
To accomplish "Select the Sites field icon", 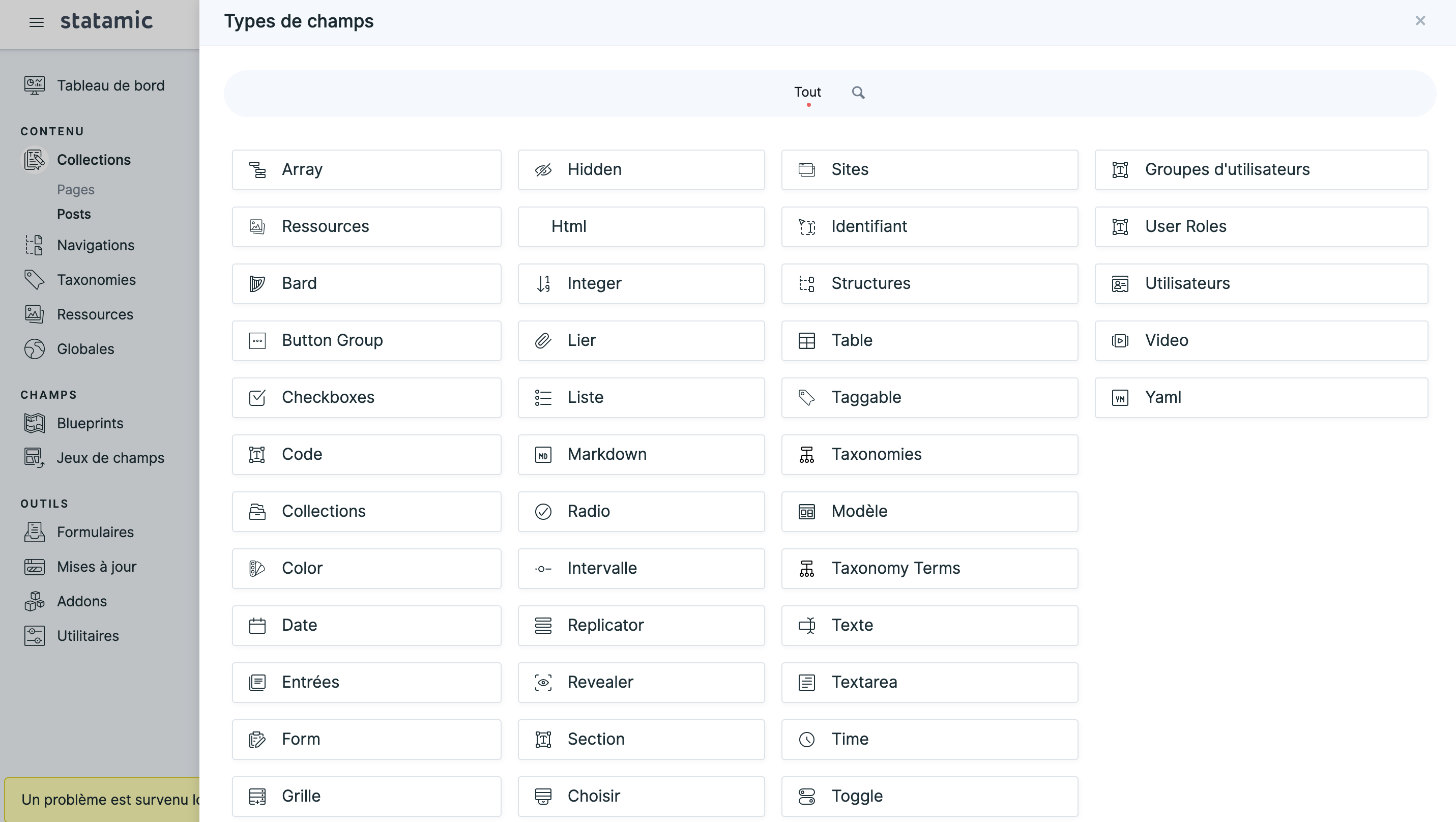I will point(806,170).
